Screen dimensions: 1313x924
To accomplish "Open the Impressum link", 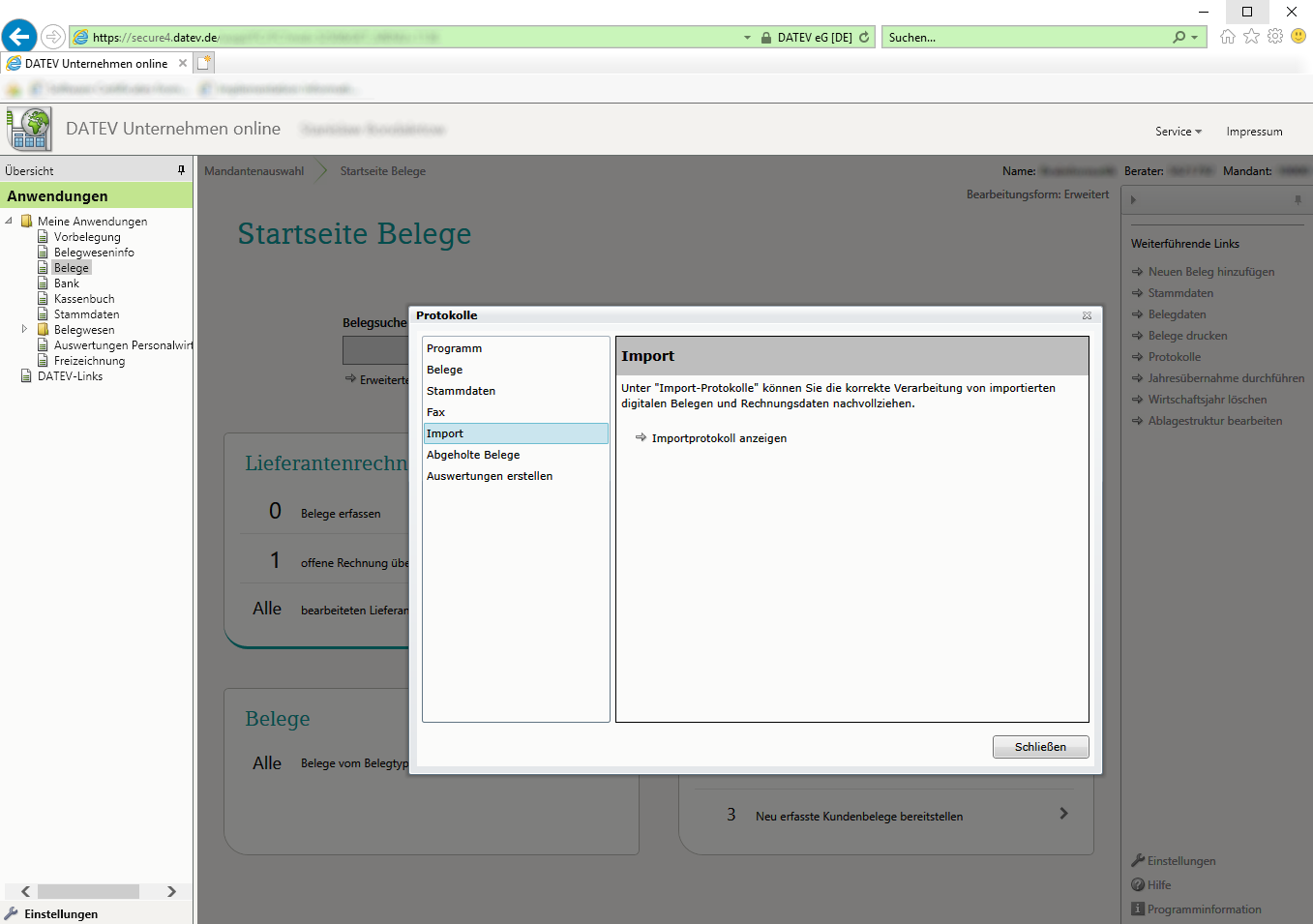I will pyautogui.click(x=1254, y=132).
